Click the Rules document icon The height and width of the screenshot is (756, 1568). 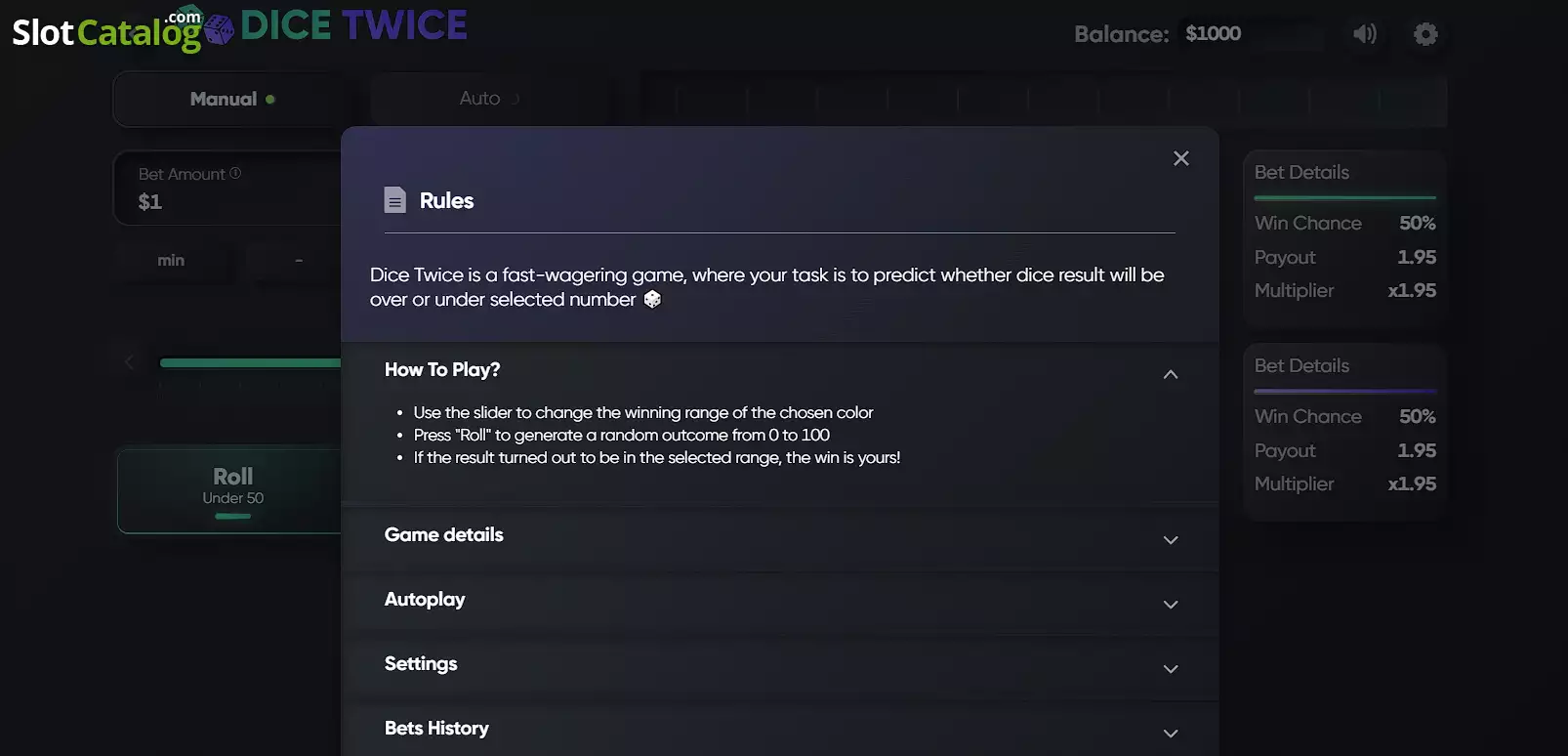point(394,200)
